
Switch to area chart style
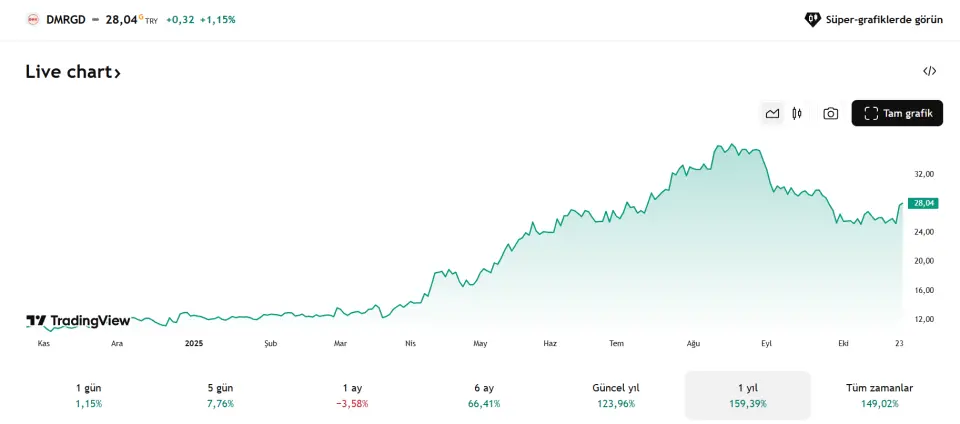tap(772, 114)
